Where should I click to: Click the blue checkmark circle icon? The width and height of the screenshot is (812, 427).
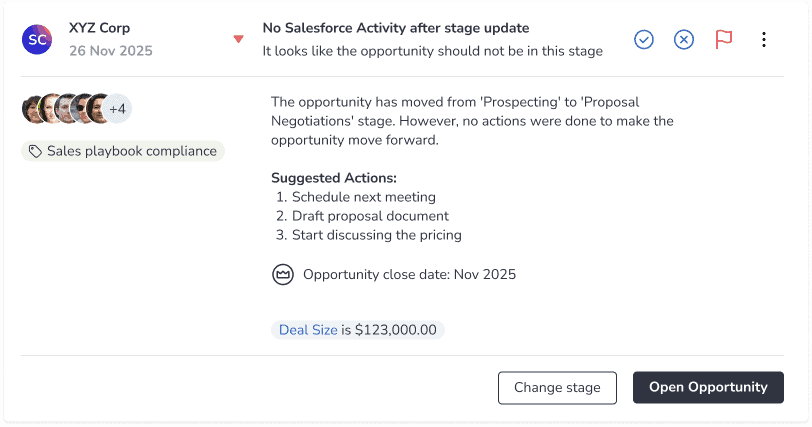coord(644,39)
